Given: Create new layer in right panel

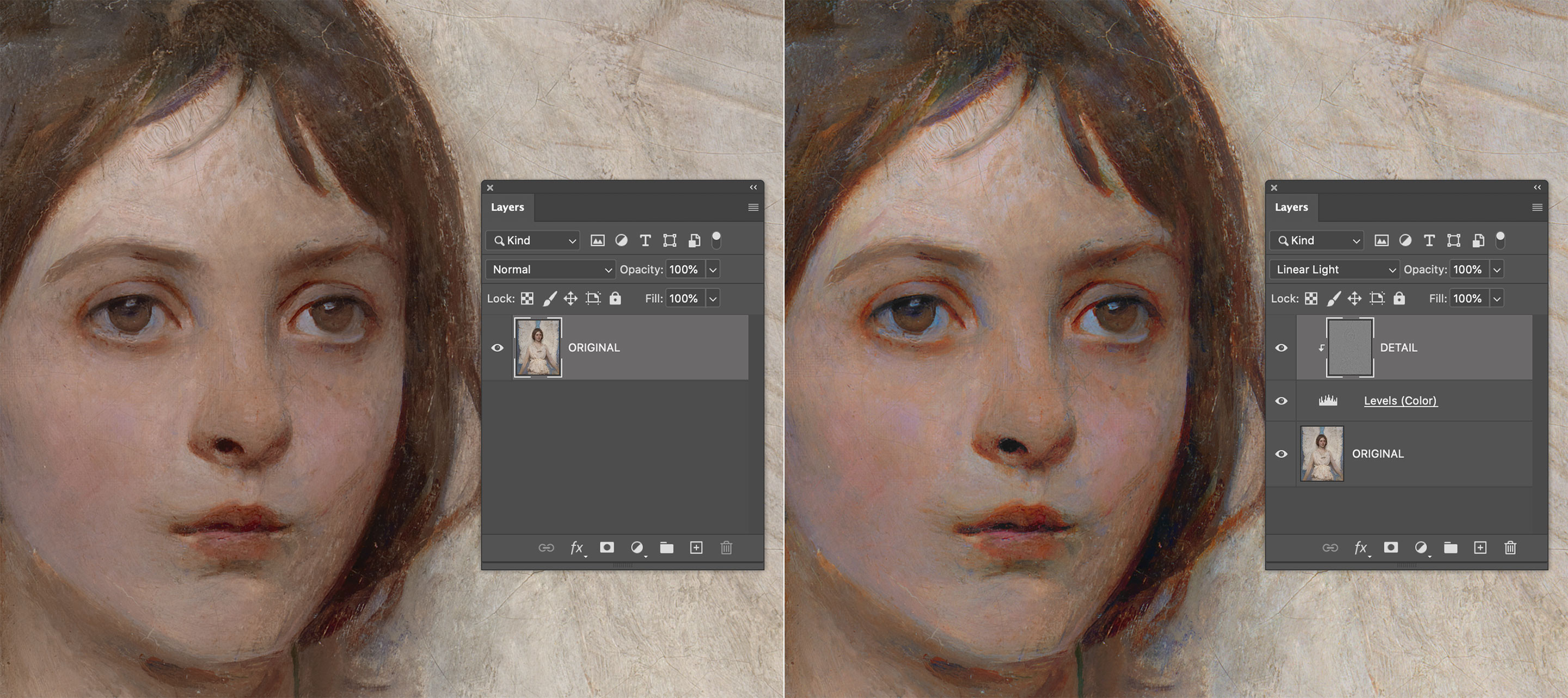Looking at the screenshot, I should [1480, 548].
